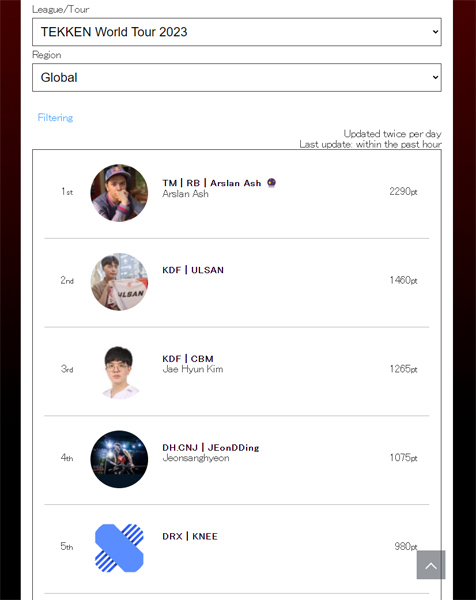Image resolution: width=476 pixels, height=600 pixels.
Task: Open TM | RB | Arslan Ash player name
Action: pos(212,183)
